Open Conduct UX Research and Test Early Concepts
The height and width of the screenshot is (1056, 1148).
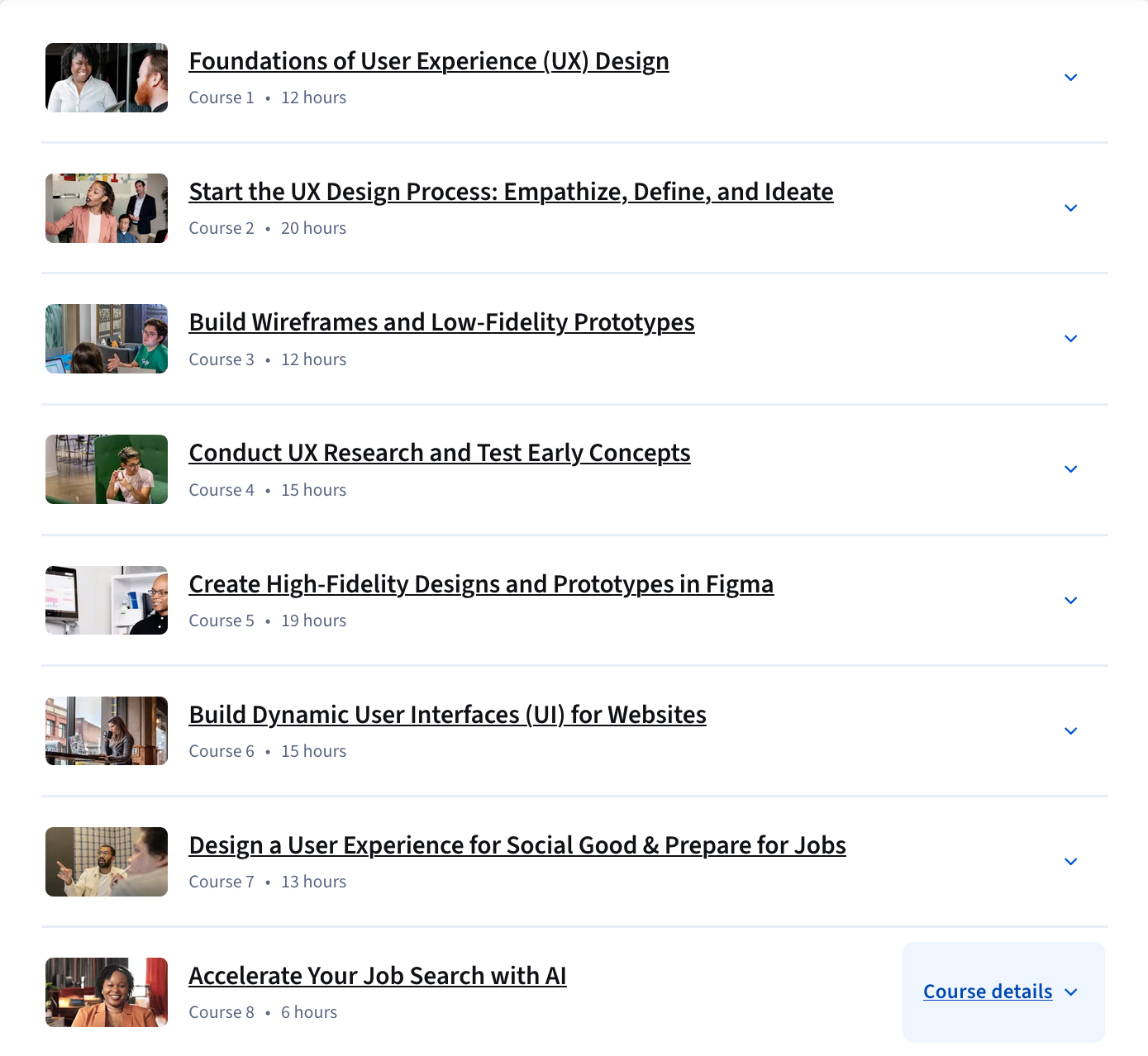pyautogui.click(x=439, y=453)
